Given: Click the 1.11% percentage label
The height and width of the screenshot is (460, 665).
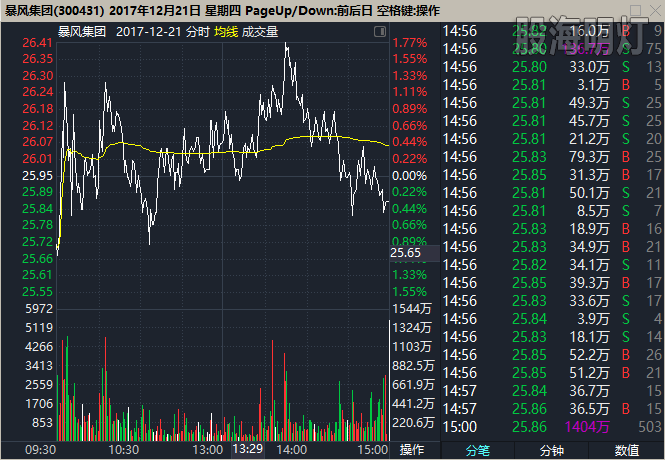Looking at the screenshot, I should (410, 92).
